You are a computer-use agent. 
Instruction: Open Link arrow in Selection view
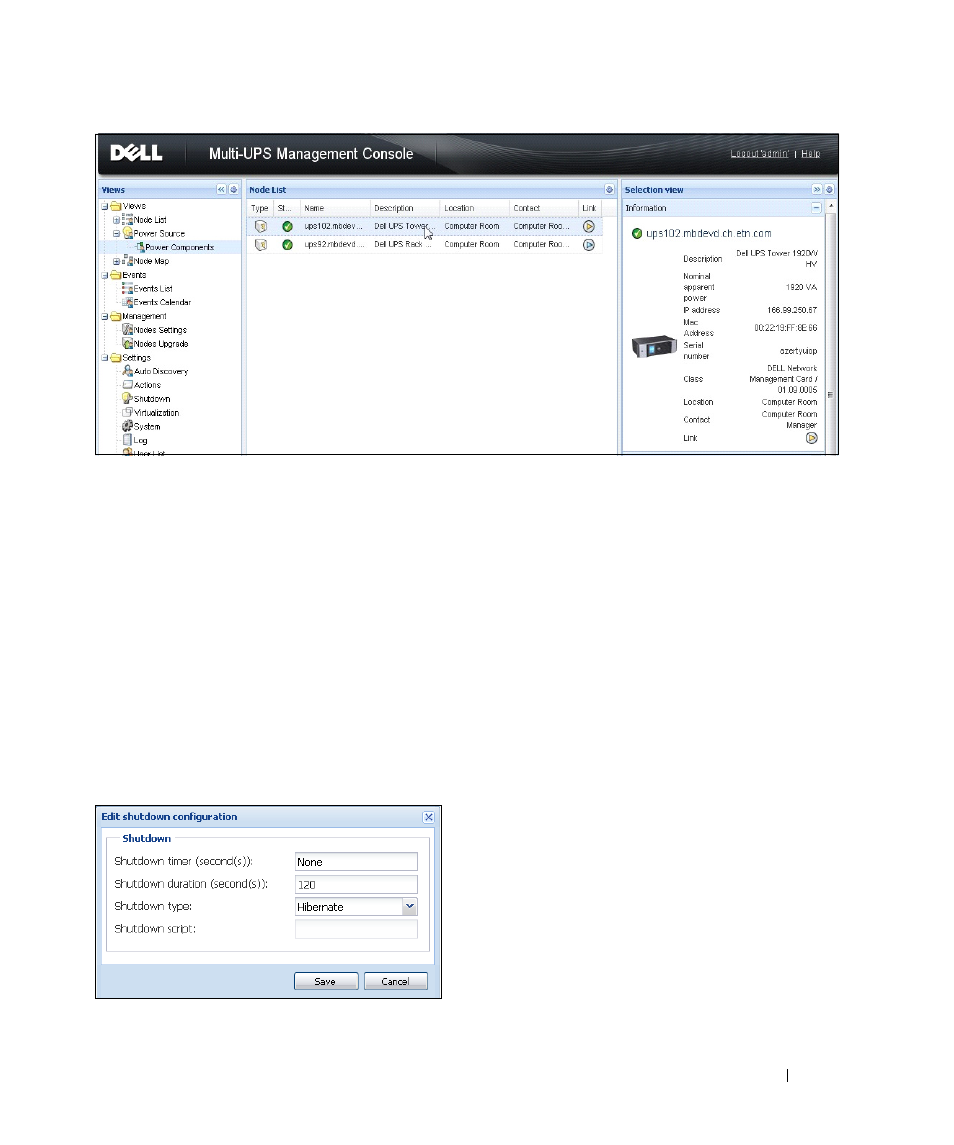(x=812, y=438)
